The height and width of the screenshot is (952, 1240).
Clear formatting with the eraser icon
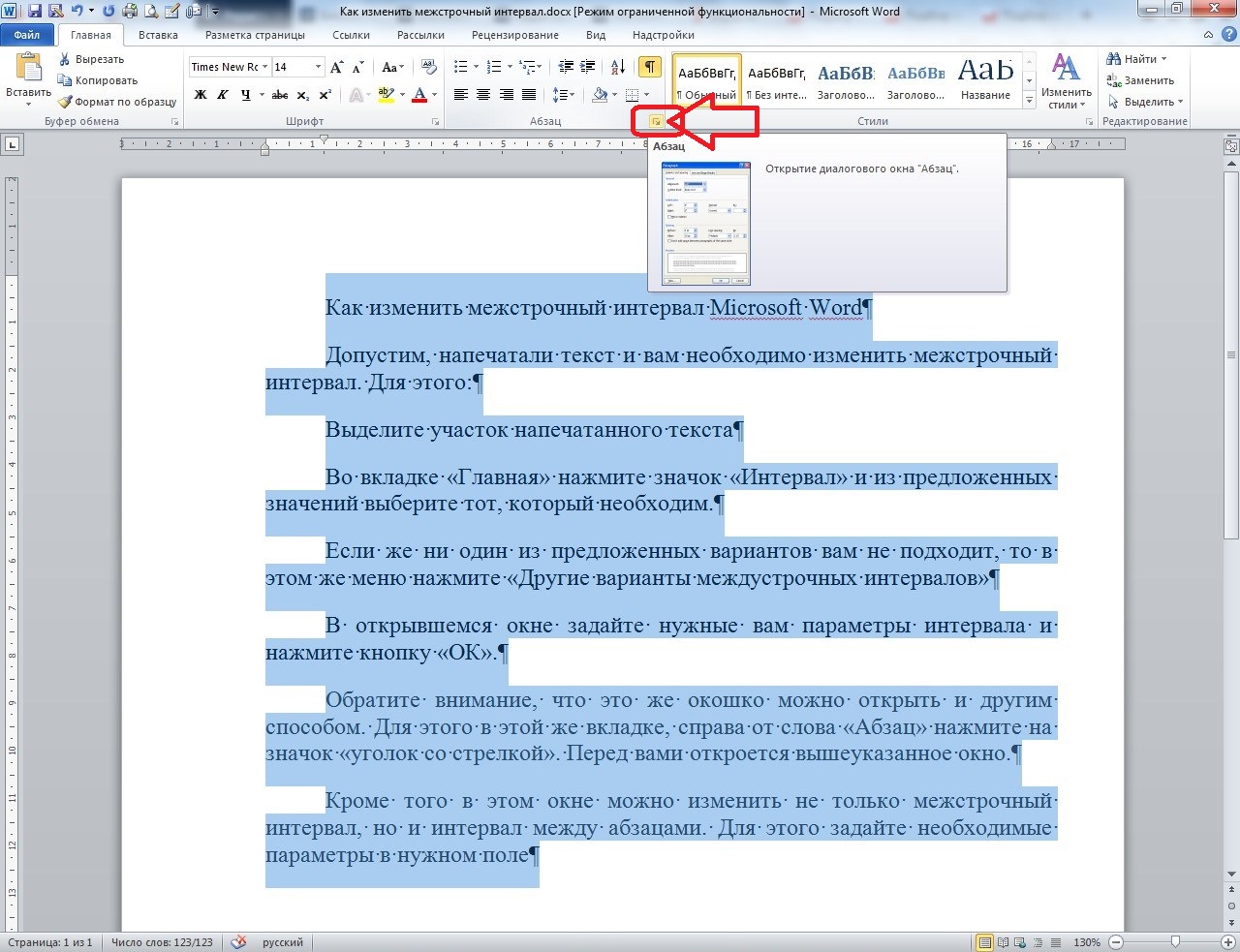(x=430, y=67)
